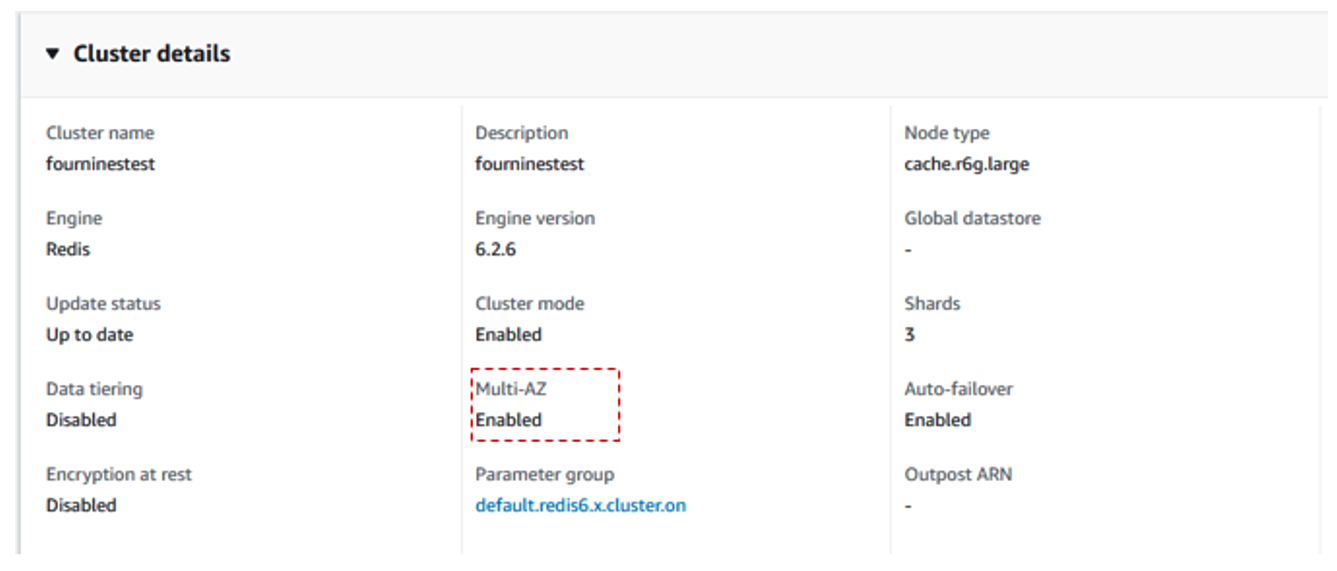Select the cluster name value fourninestest

pyautogui.click(x=100, y=164)
